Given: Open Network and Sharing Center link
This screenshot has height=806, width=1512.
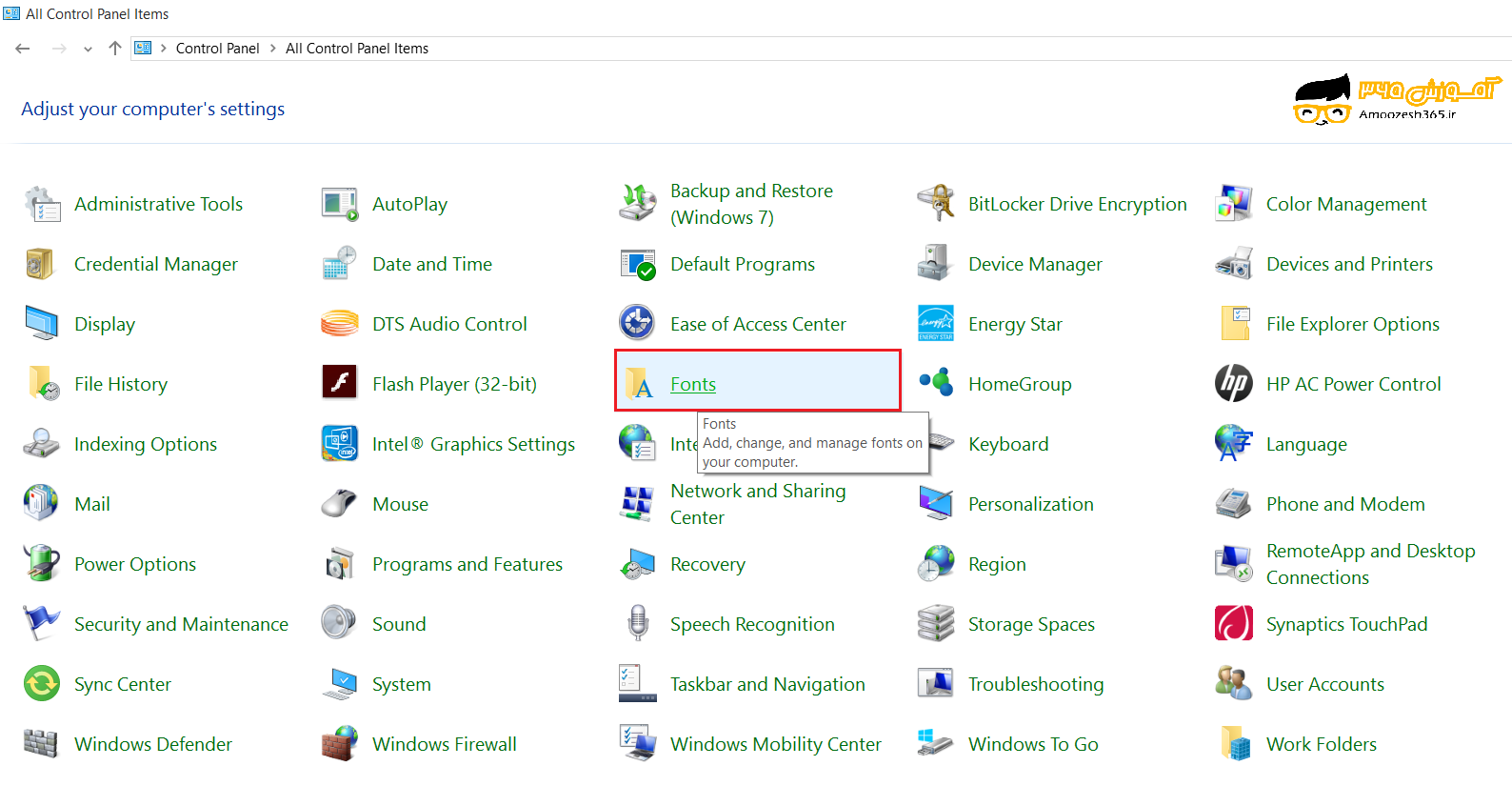Looking at the screenshot, I should (x=758, y=504).
